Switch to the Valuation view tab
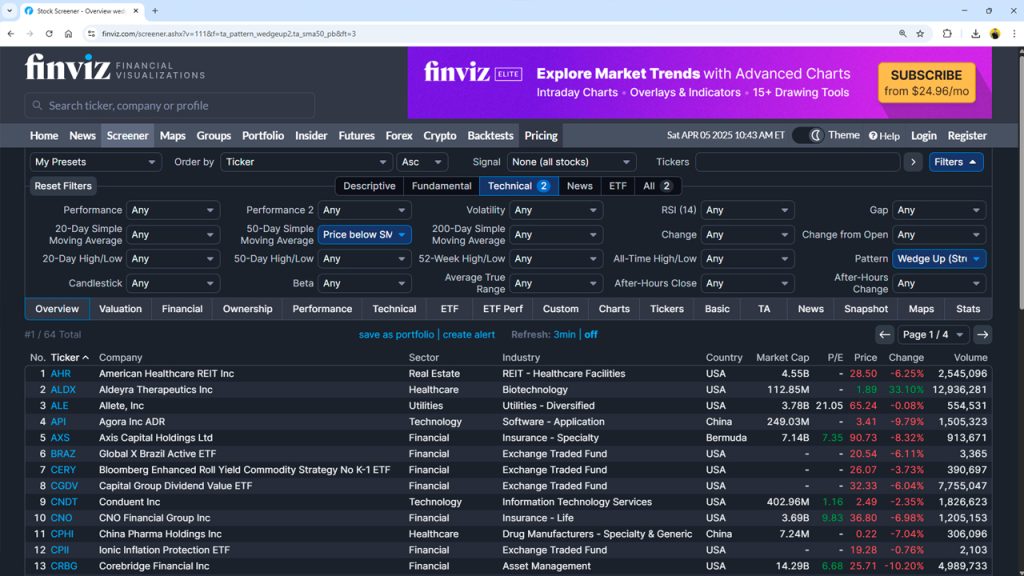1024x576 pixels. click(120, 309)
